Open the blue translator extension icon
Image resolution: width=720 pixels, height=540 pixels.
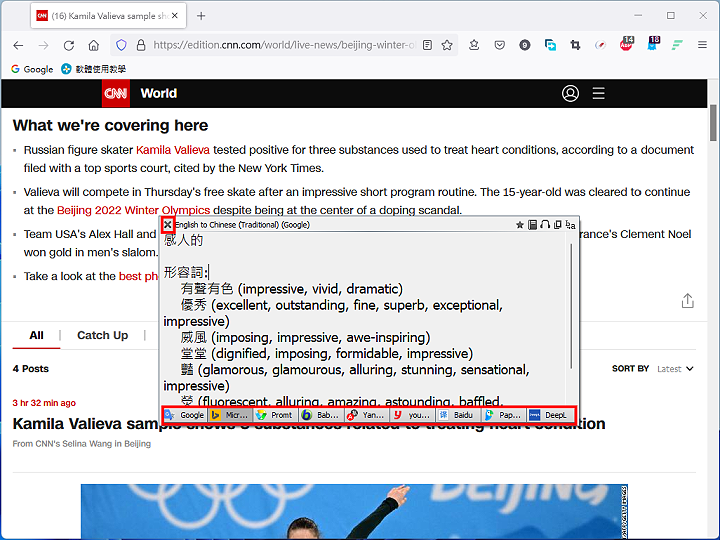click(x=550, y=45)
